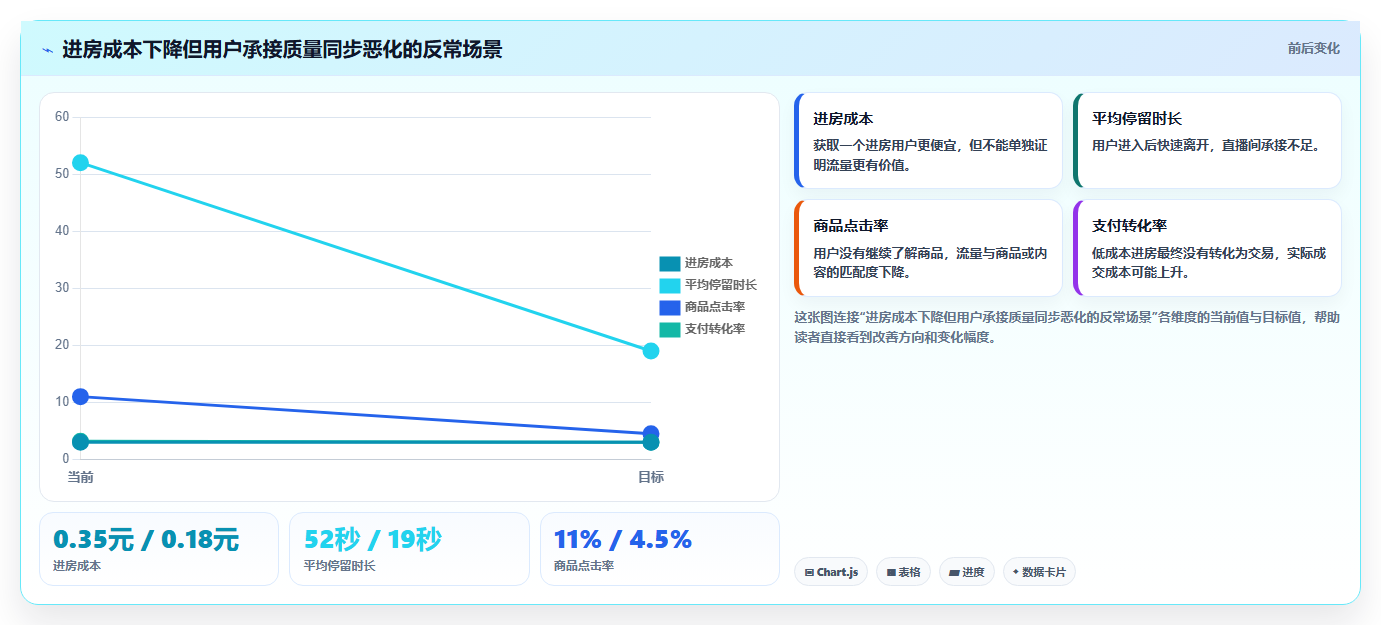Click the 数据卡片 tag icon
This screenshot has height=625, width=1381.
(x=1016, y=573)
